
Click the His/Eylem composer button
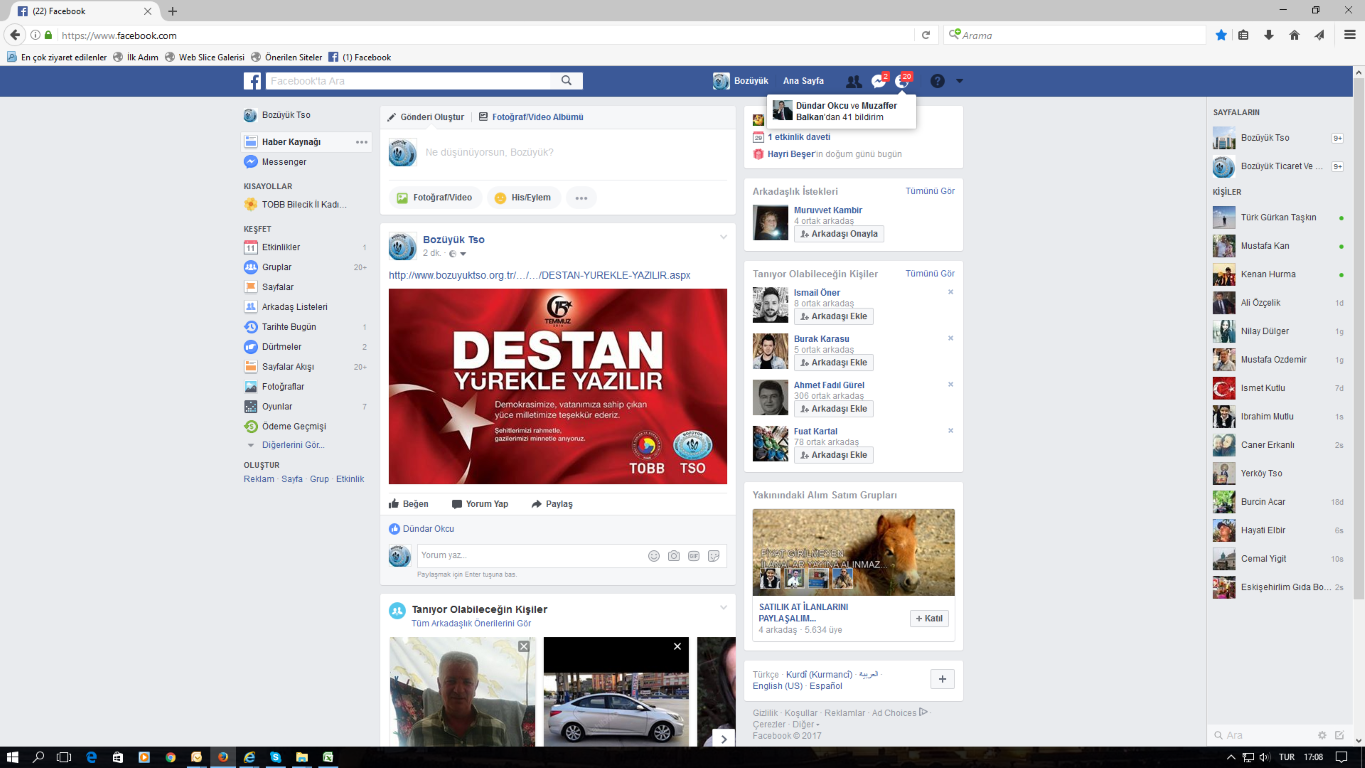click(523, 198)
